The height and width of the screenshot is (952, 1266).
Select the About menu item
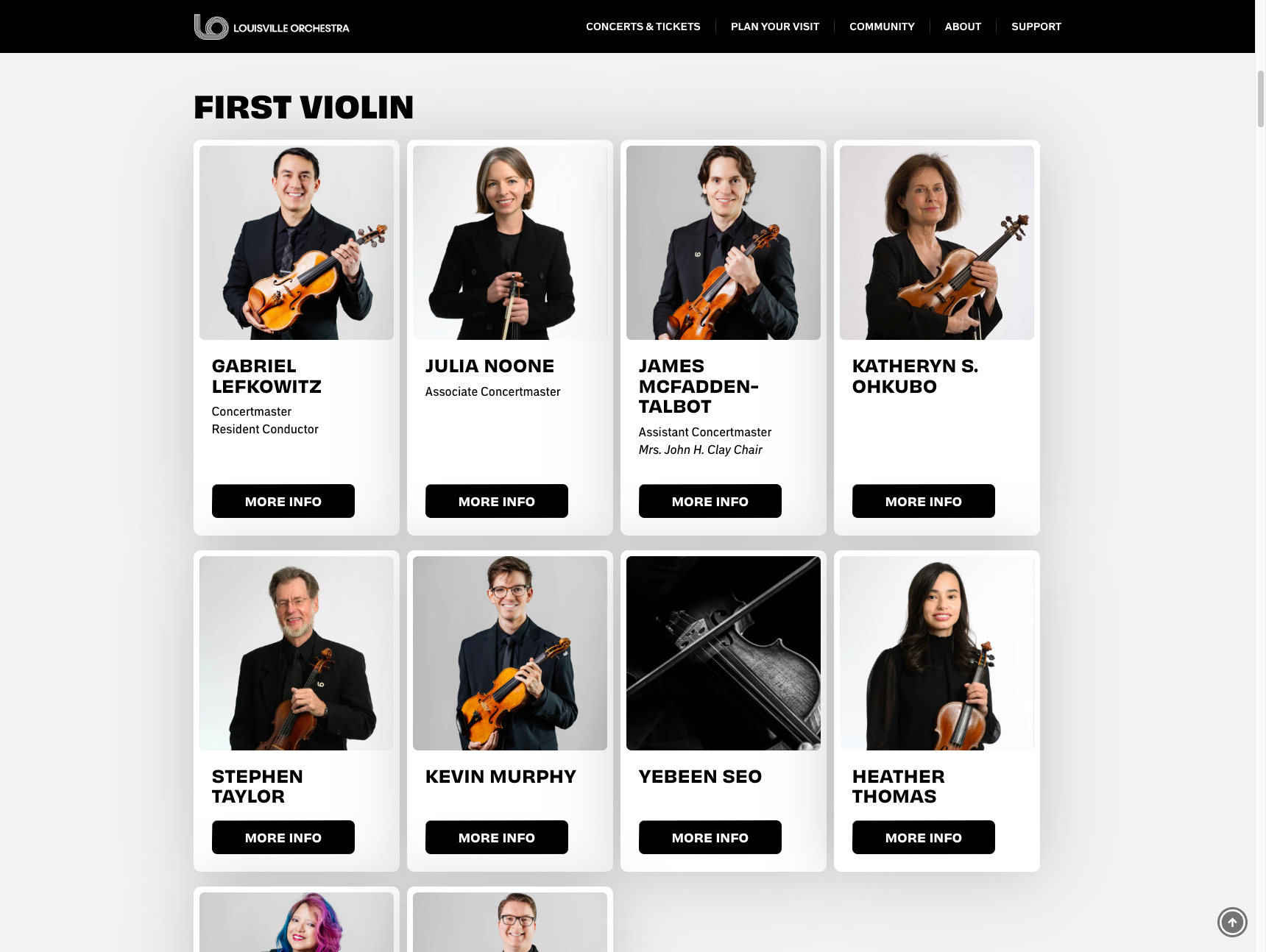tap(963, 26)
